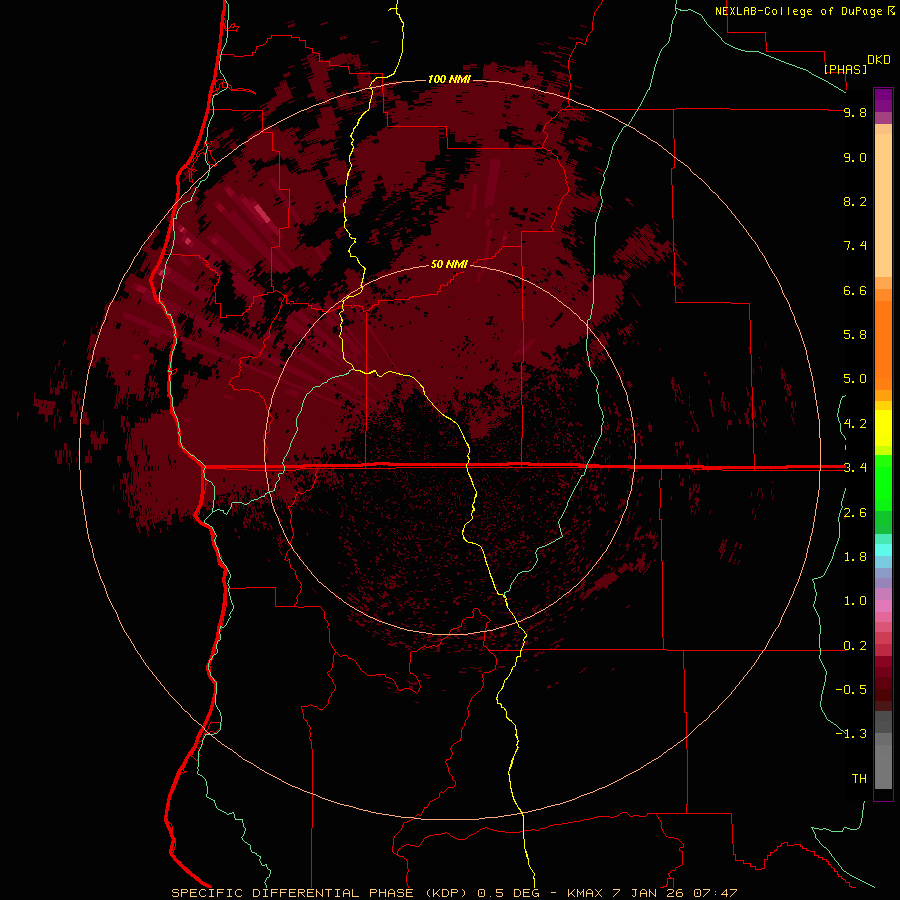
Task: Click the 9.8 value on the color scale
Action: tap(855, 112)
